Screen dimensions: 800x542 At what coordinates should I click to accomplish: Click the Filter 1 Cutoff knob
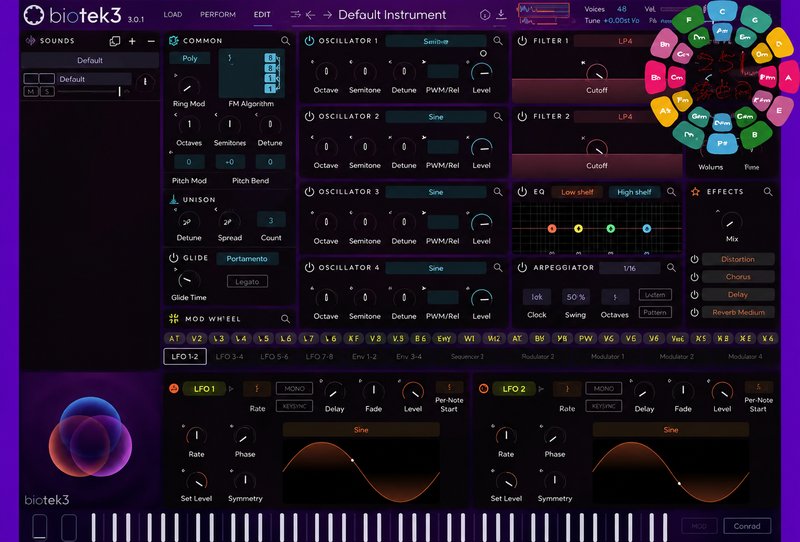click(596, 73)
